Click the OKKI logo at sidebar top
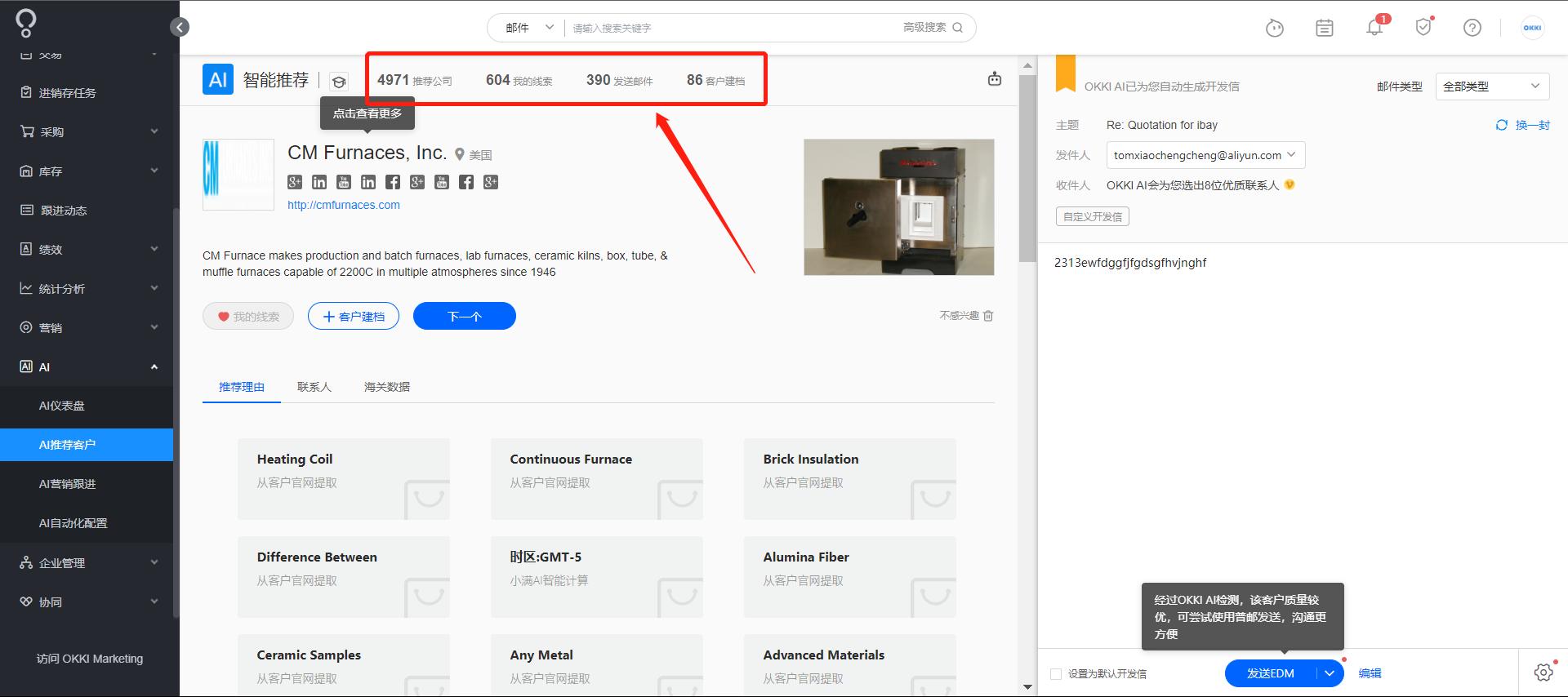This screenshot has width=1568, height=697. [x=26, y=23]
